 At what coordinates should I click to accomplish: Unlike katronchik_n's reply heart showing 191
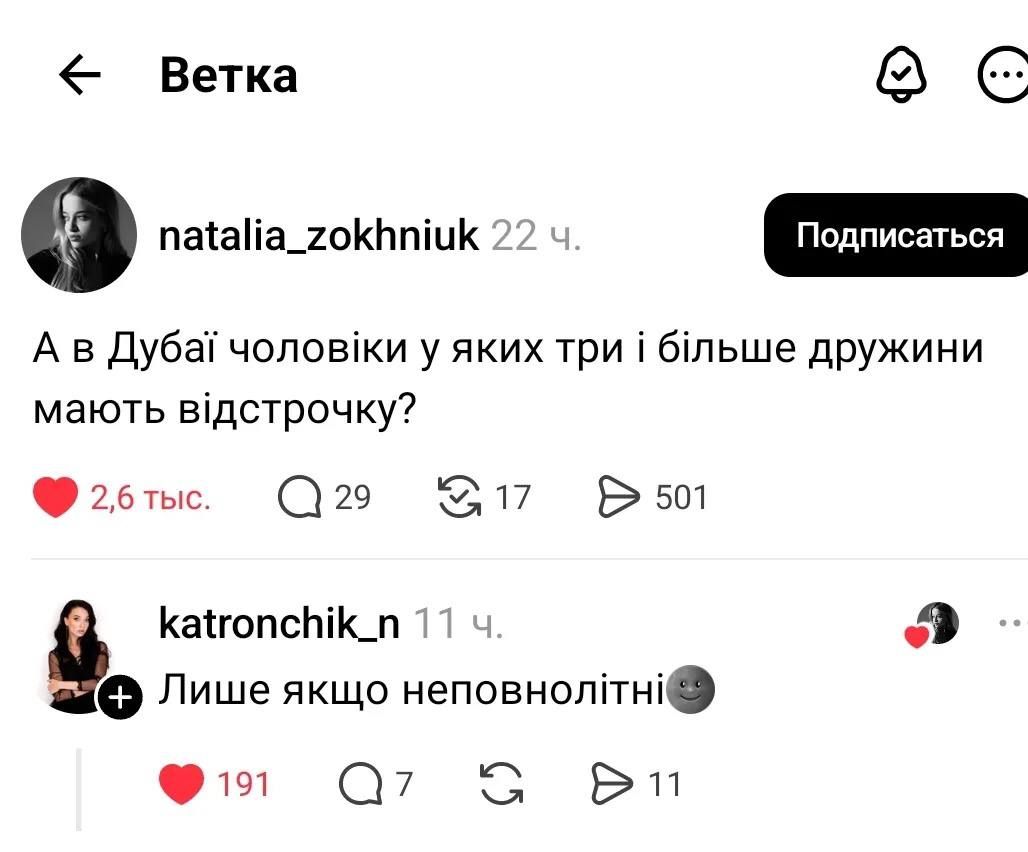(x=180, y=784)
